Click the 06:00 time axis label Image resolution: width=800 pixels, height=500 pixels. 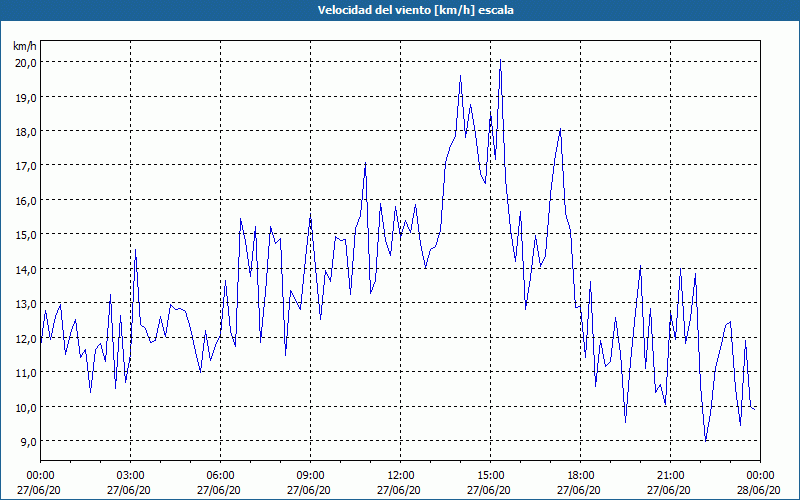tap(220, 476)
